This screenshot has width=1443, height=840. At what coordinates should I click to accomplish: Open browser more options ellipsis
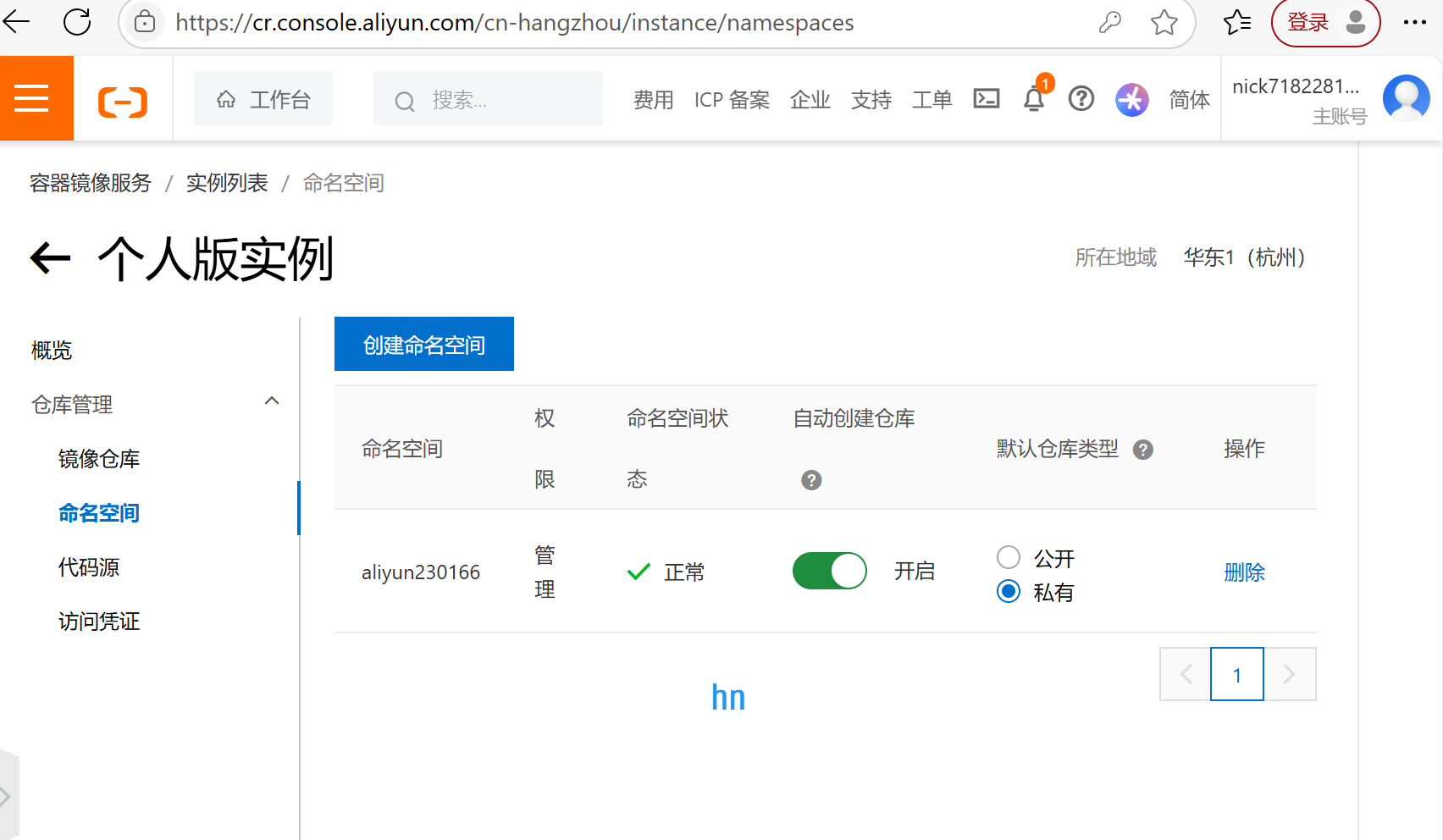tap(1415, 22)
